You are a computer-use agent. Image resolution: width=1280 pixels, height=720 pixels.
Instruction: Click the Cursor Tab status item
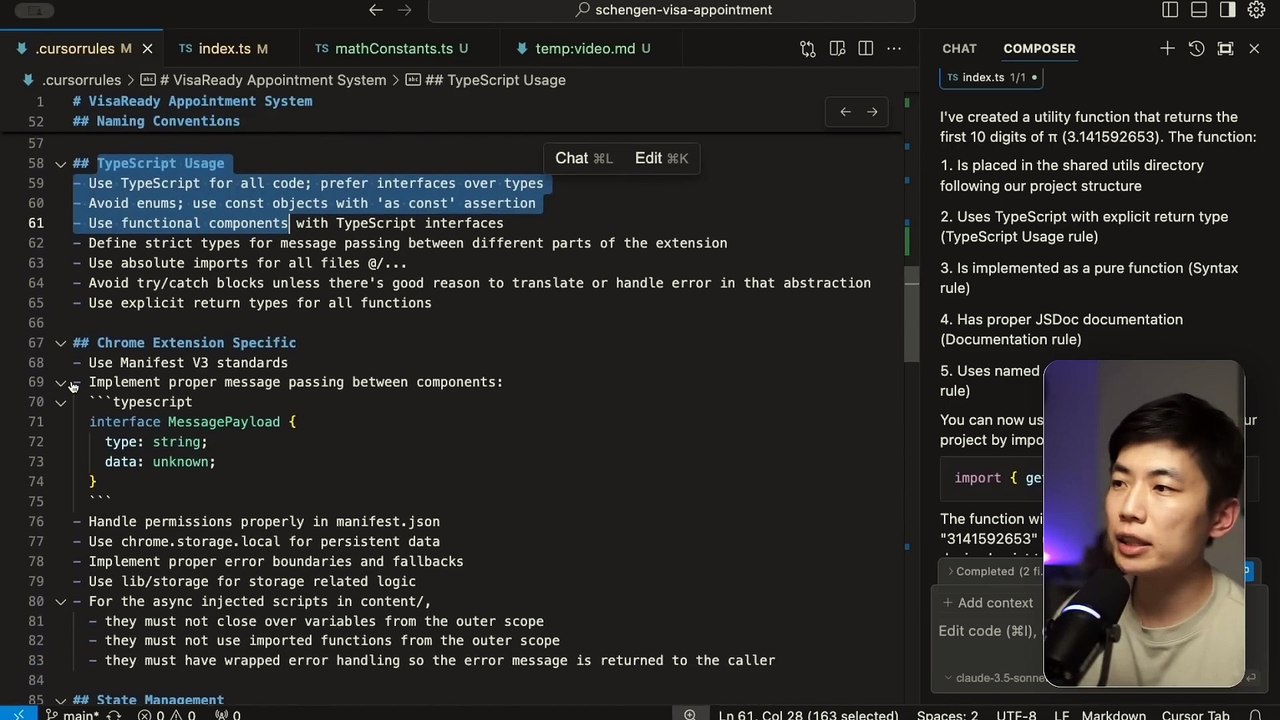[1195, 714]
